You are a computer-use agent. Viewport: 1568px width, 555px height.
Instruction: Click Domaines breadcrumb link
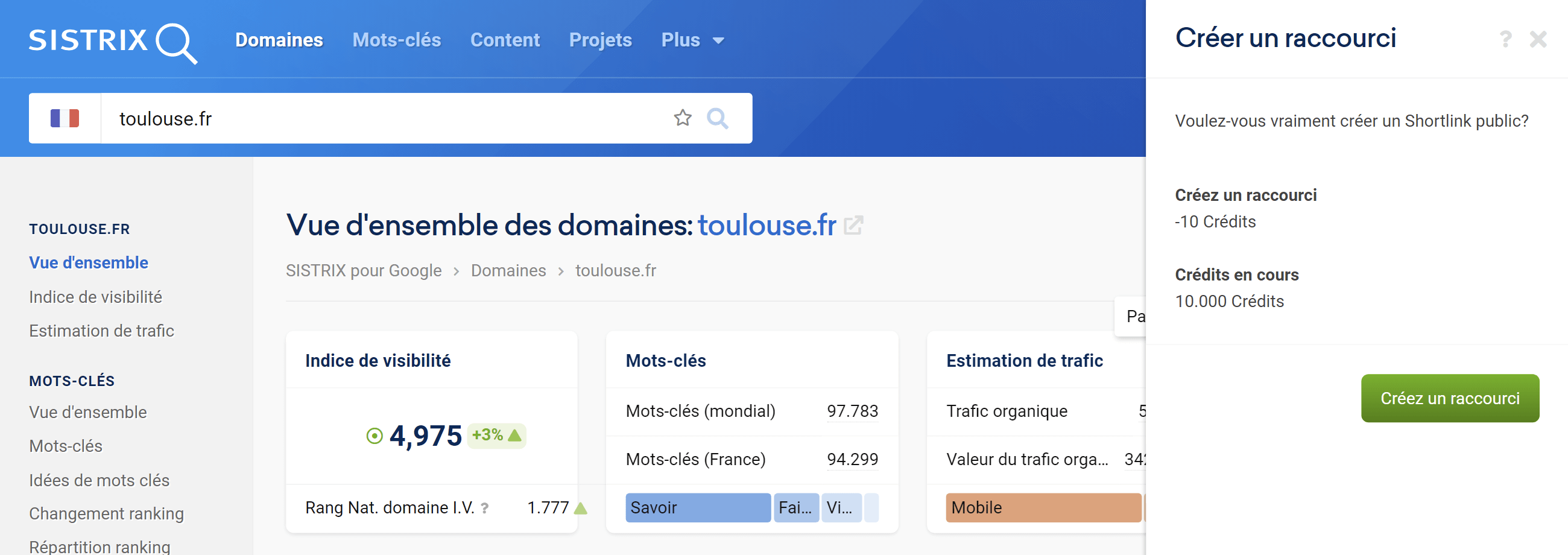click(508, 270)
